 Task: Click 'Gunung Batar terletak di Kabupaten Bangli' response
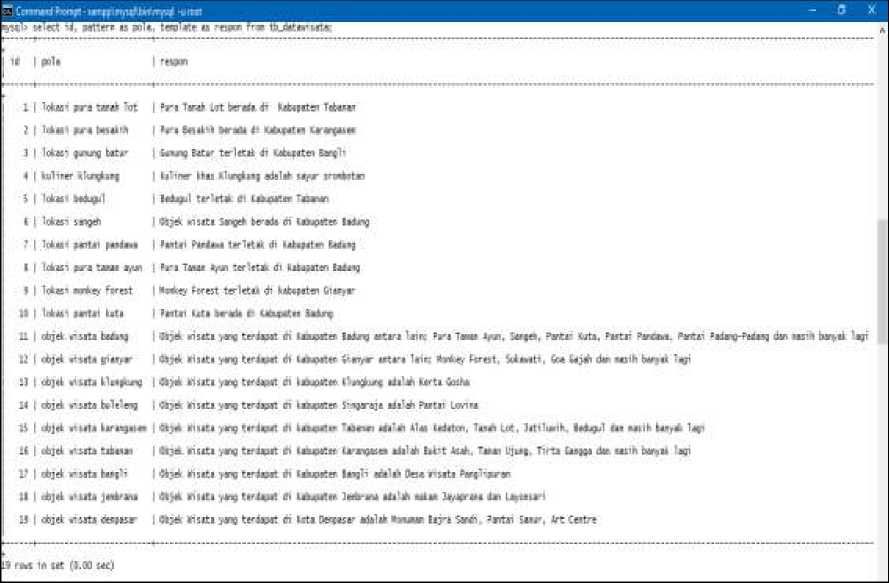click(x=252, y=153)
